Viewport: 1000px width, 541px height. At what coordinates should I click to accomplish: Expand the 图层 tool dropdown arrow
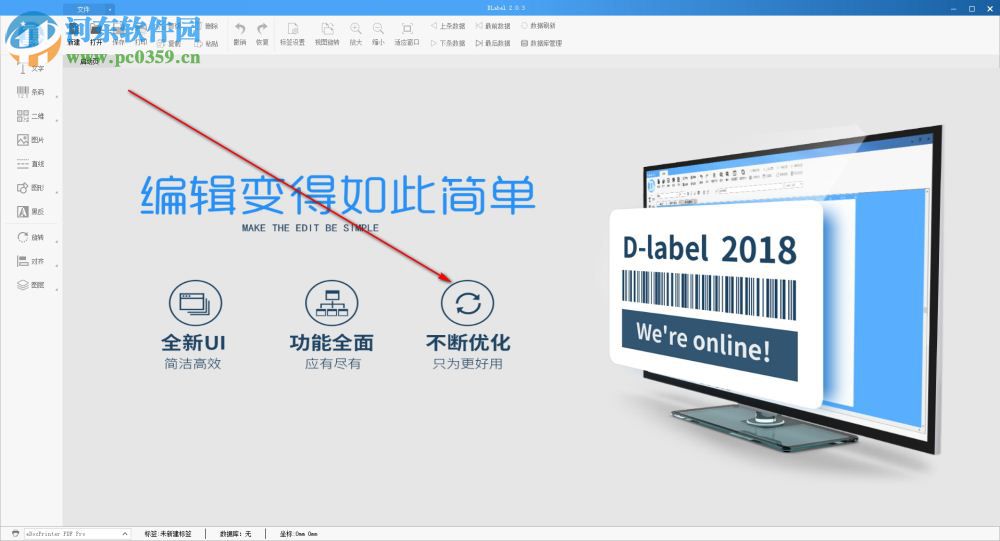(57, 290)
